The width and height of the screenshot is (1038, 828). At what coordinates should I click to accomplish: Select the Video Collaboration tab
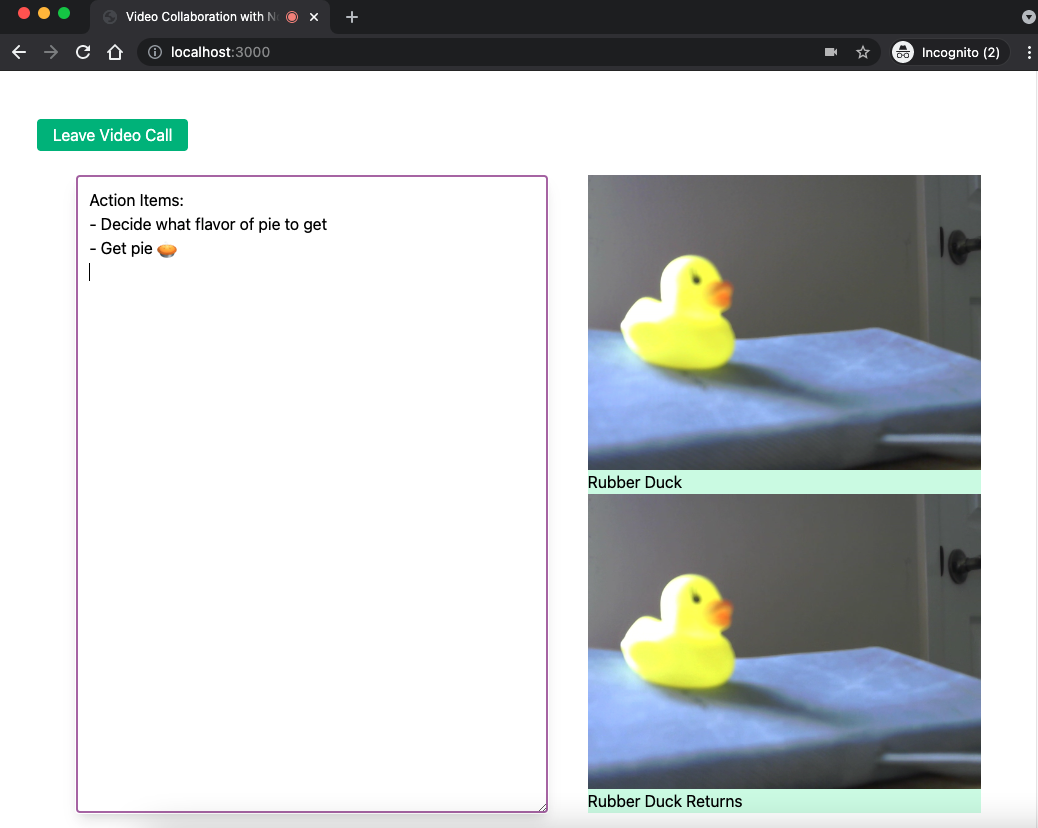[x=209, y=17]
